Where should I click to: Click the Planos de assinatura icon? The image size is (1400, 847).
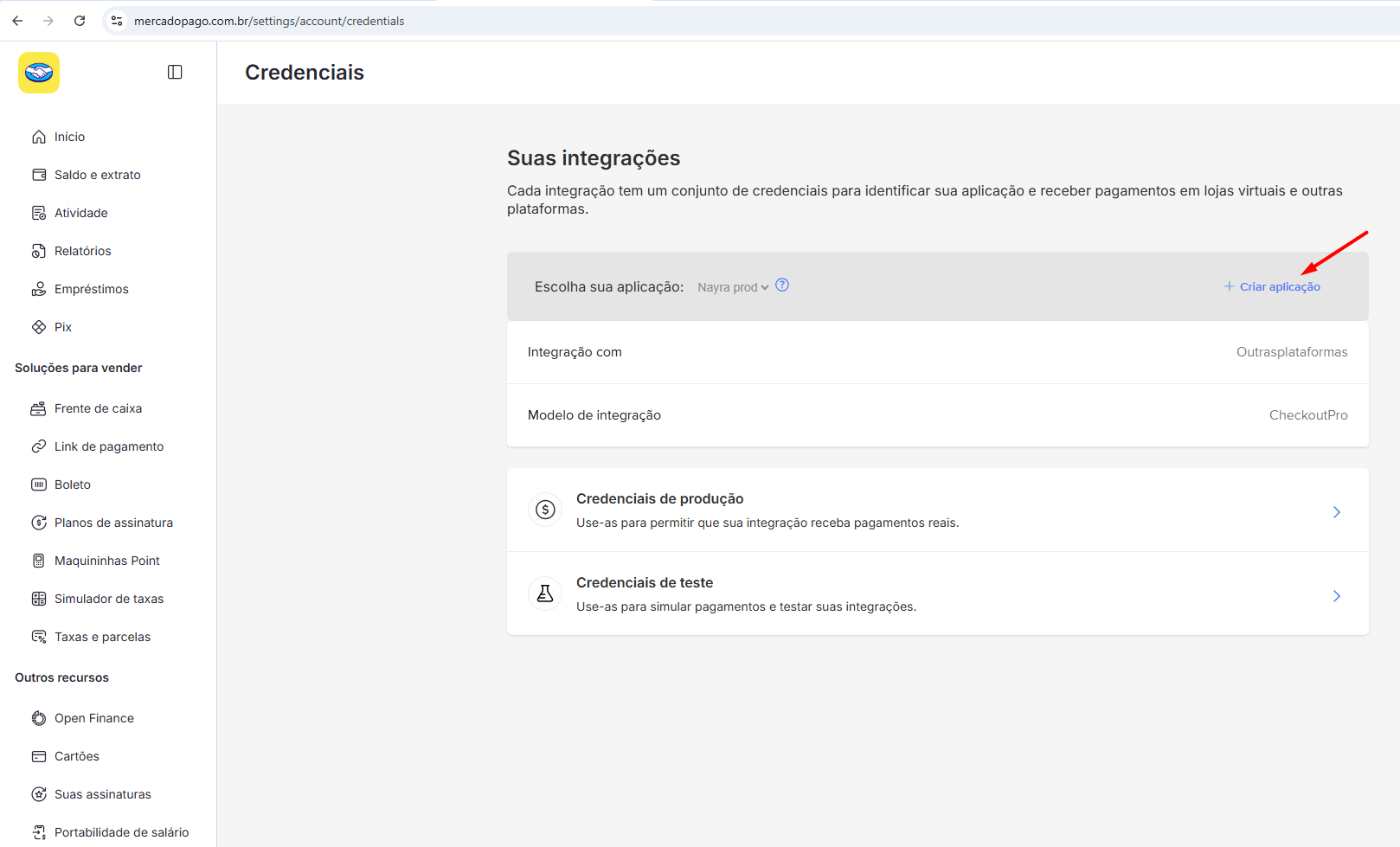click(x=39, y=523)
